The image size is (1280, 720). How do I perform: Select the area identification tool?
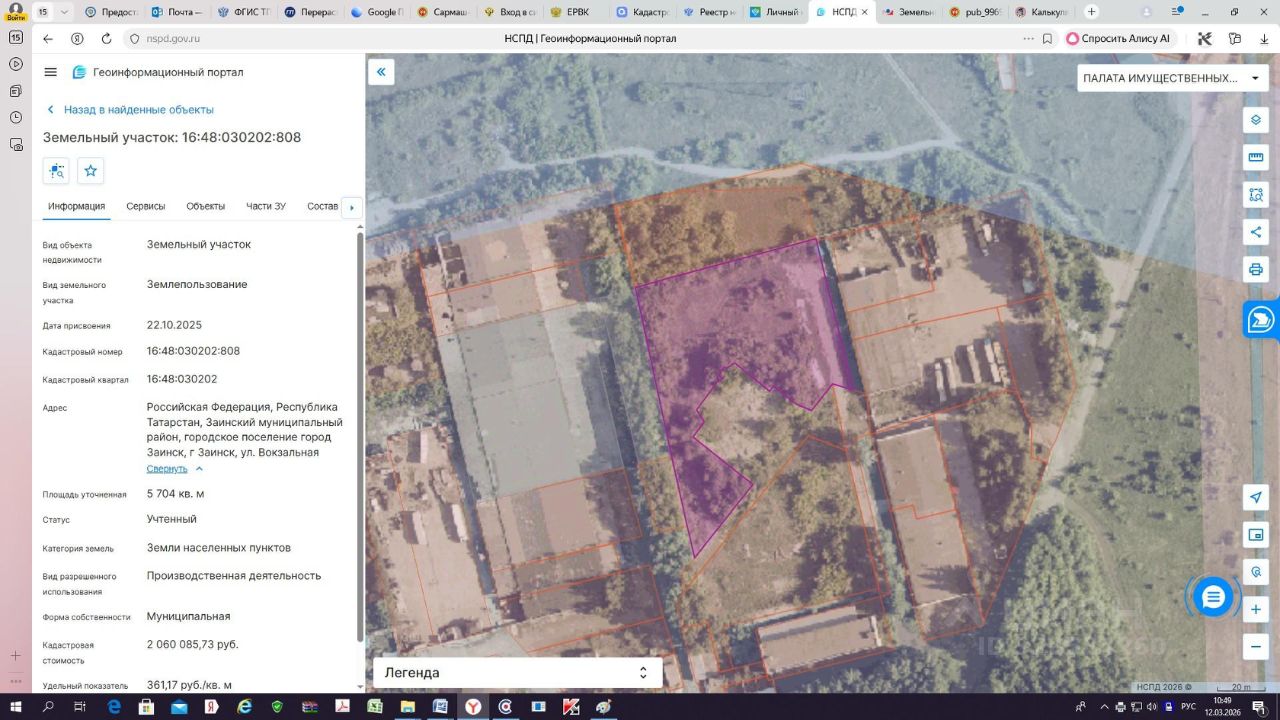1256,195
